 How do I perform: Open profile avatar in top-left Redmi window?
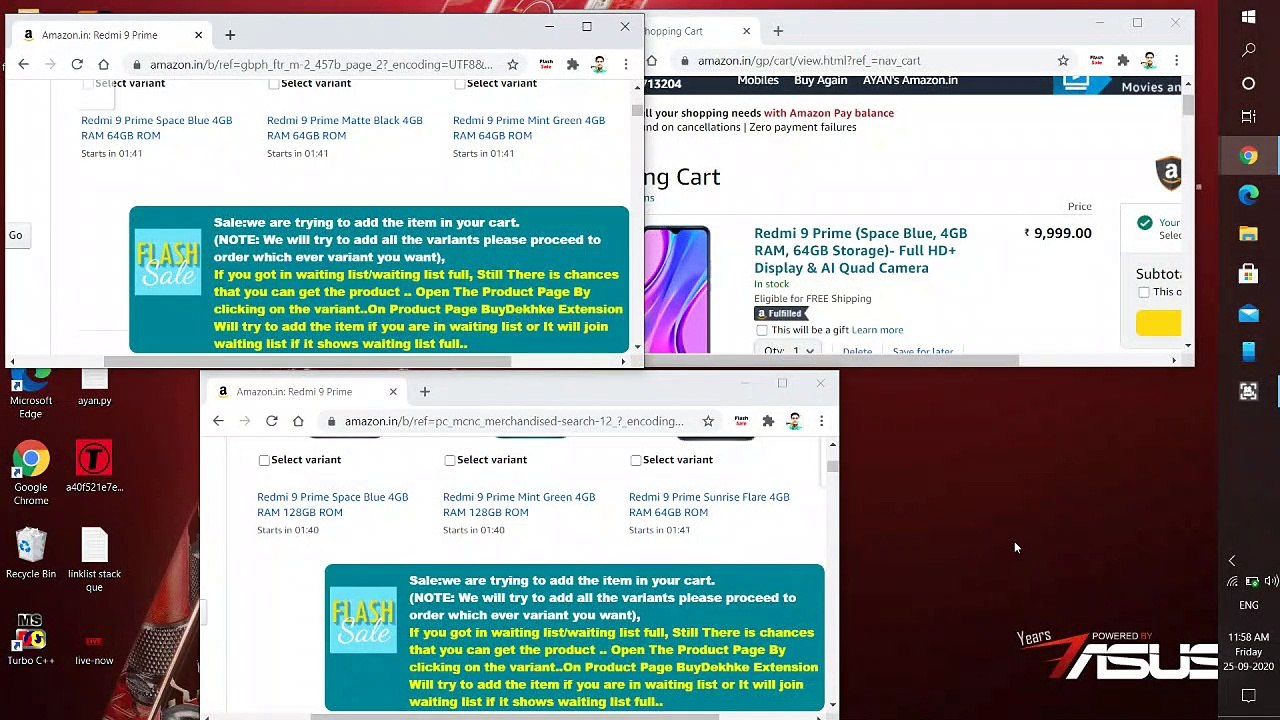[599, 64]
